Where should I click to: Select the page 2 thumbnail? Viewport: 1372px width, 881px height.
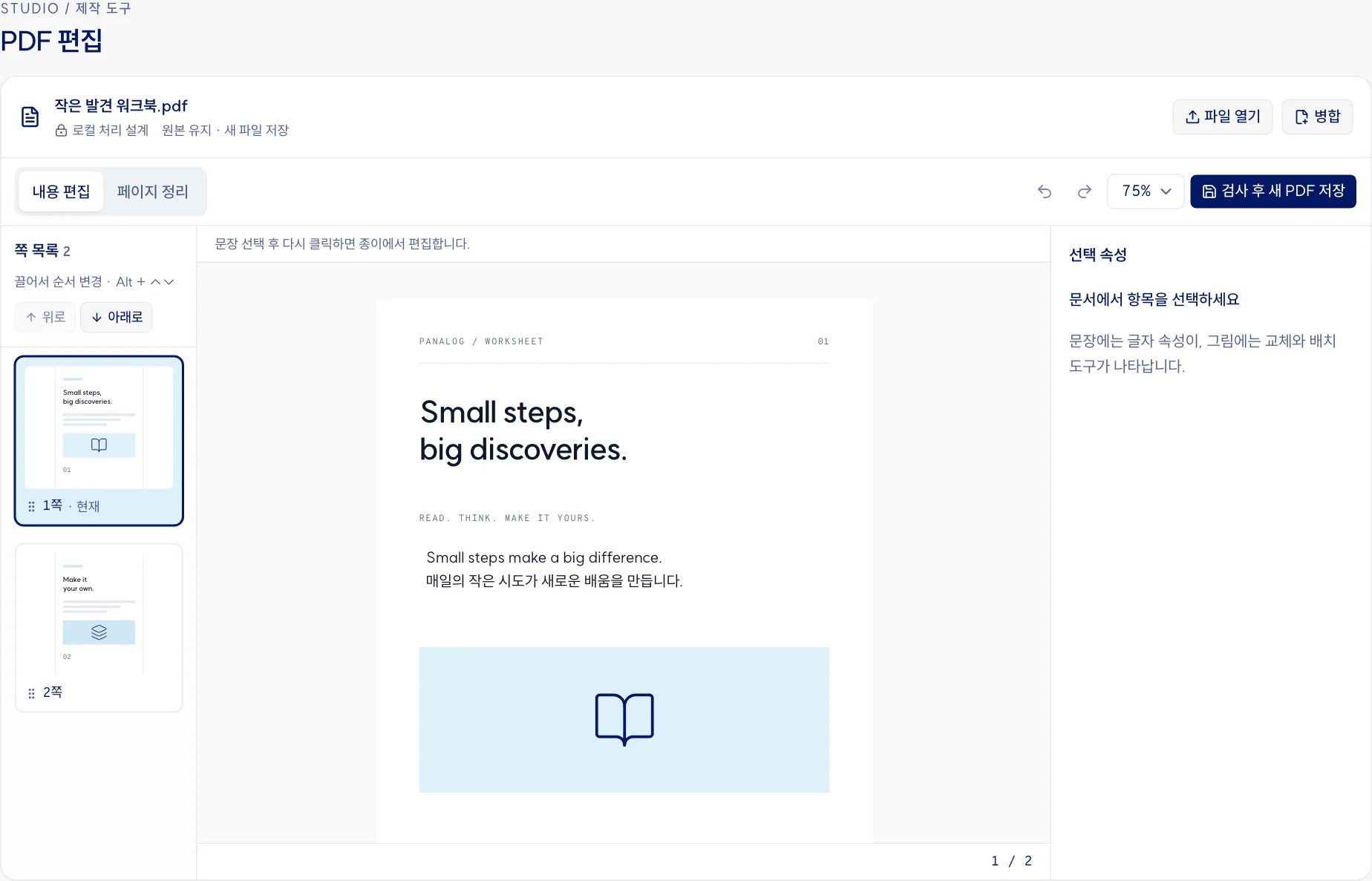click(99, 628)
